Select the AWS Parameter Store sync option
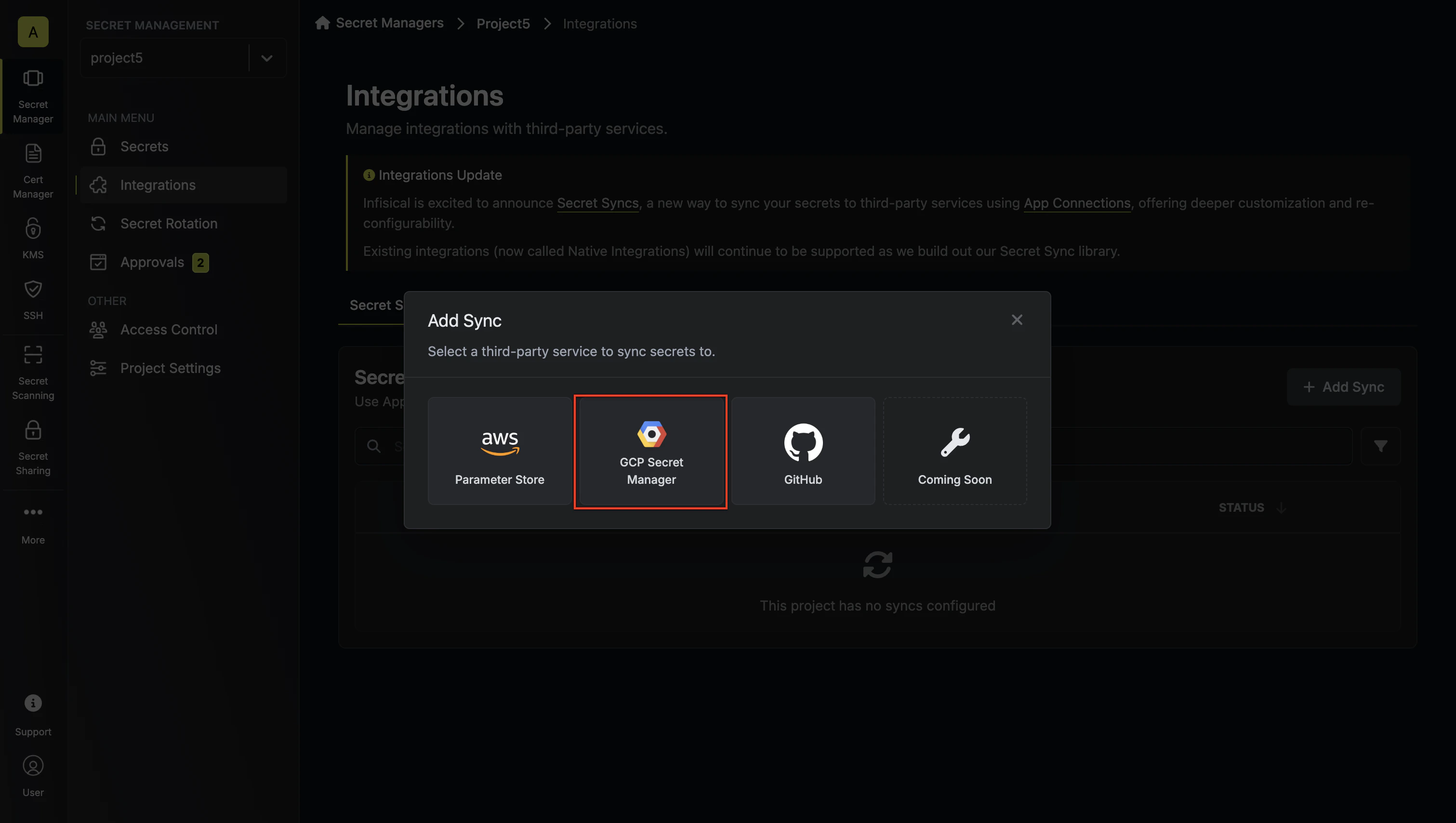Viewport: 1456px width, 823px height. tap(500, 451)
